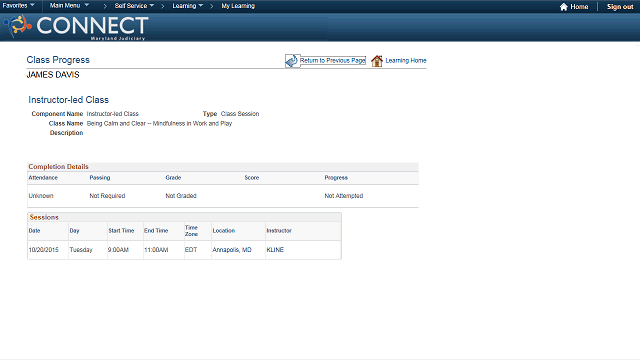Click the Home link text

579,7
